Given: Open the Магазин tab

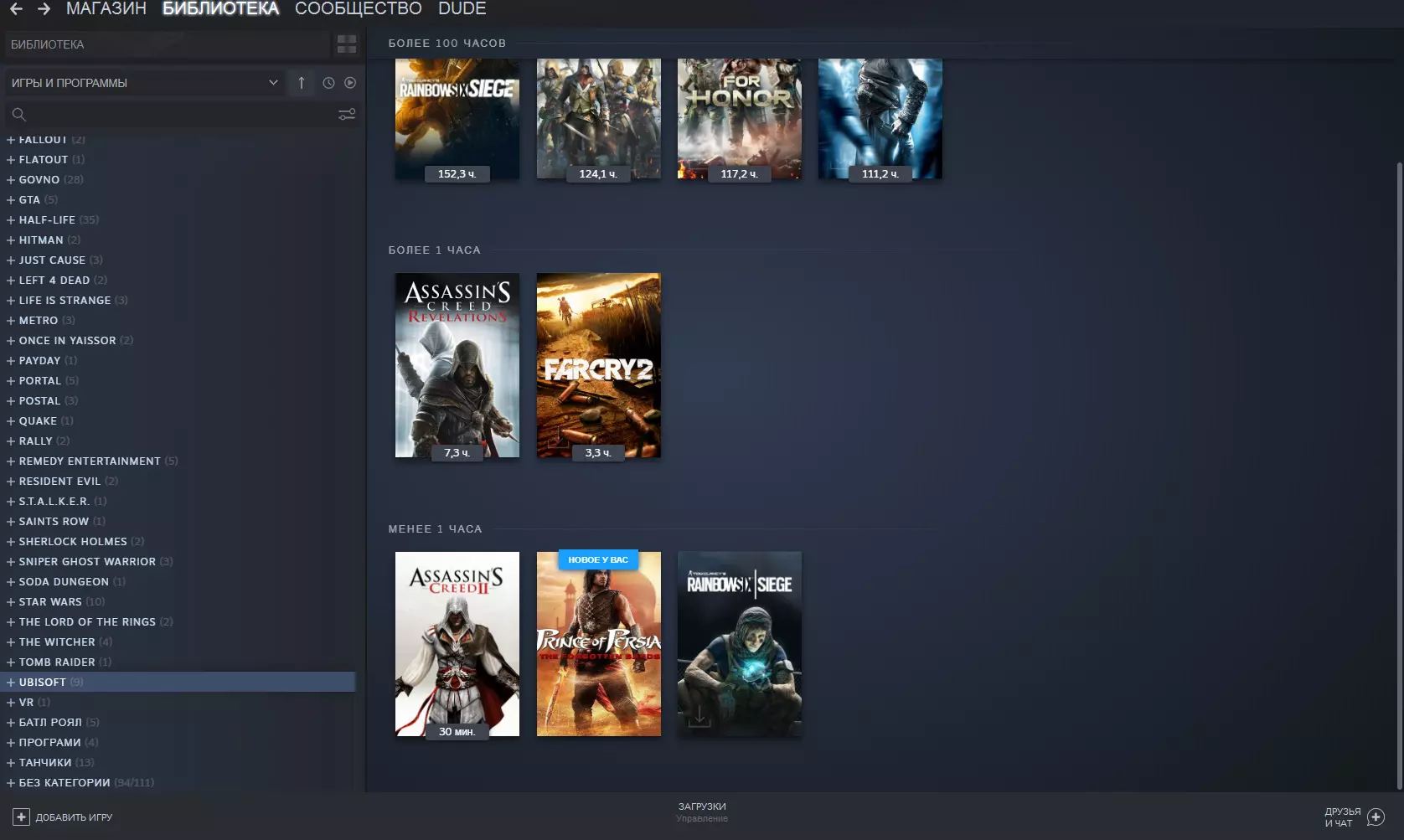Looking at the screenshot, I should (x=106, y=8).
